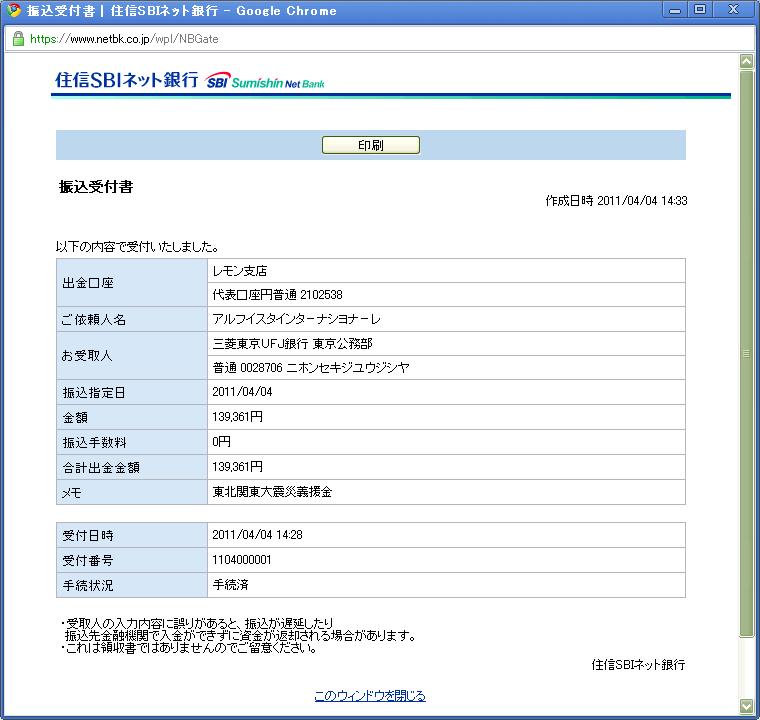This screenshot has width=760, height=720.
Task: Click the 振込指定日 row label
Action: coord(132,392)
